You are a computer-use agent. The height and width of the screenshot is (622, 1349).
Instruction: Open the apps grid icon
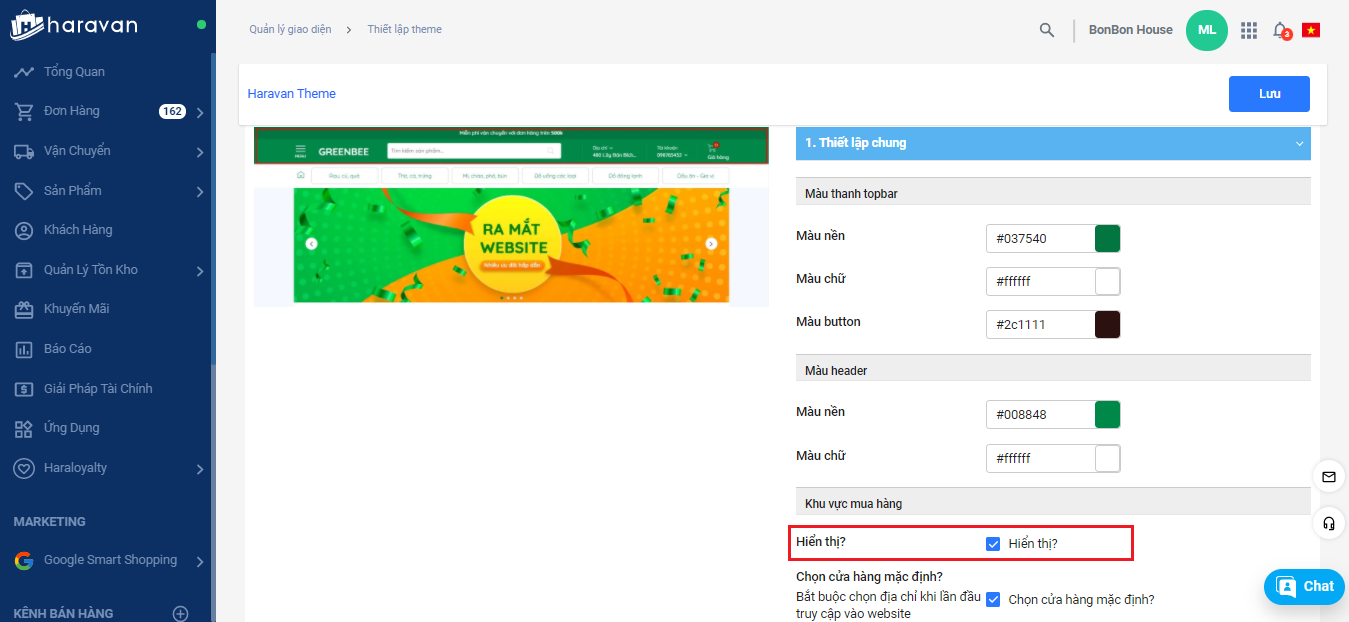(x=1249, y=30)
